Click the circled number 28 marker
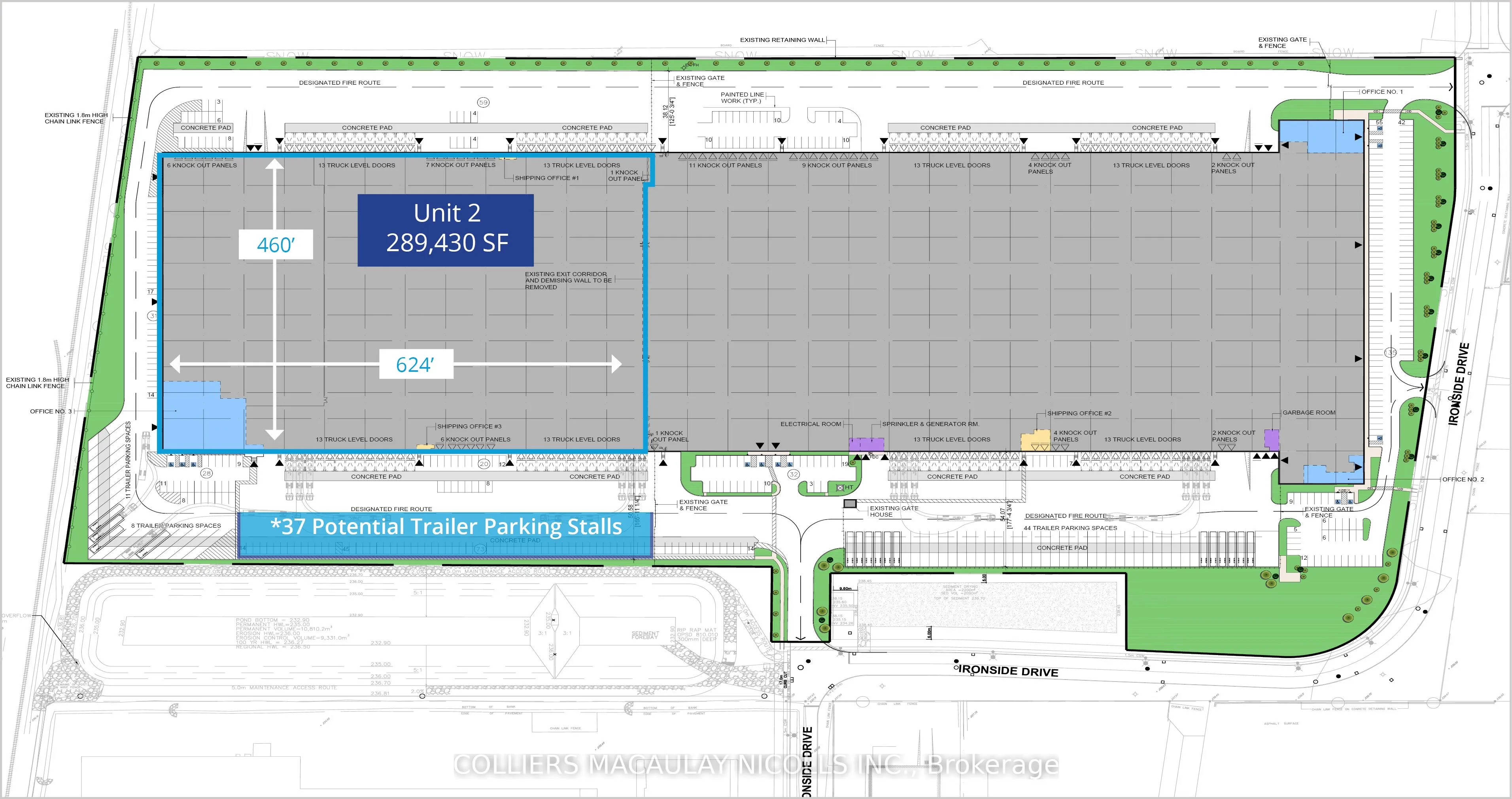This screenshot has width=1512, height=799. (x=206, y=473)
